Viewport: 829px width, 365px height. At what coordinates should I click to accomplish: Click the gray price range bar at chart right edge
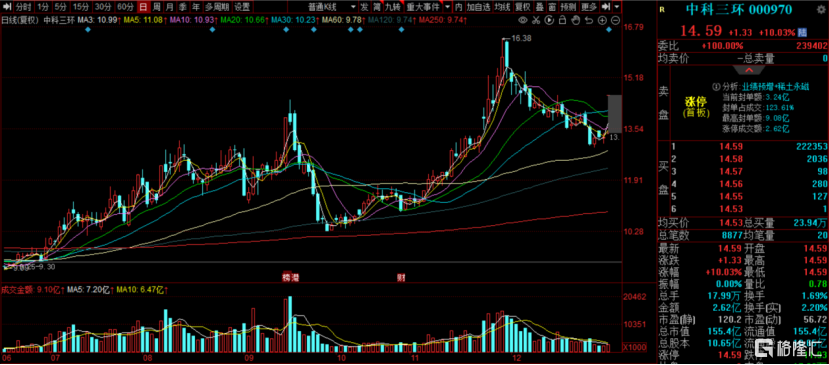(614, 114)
